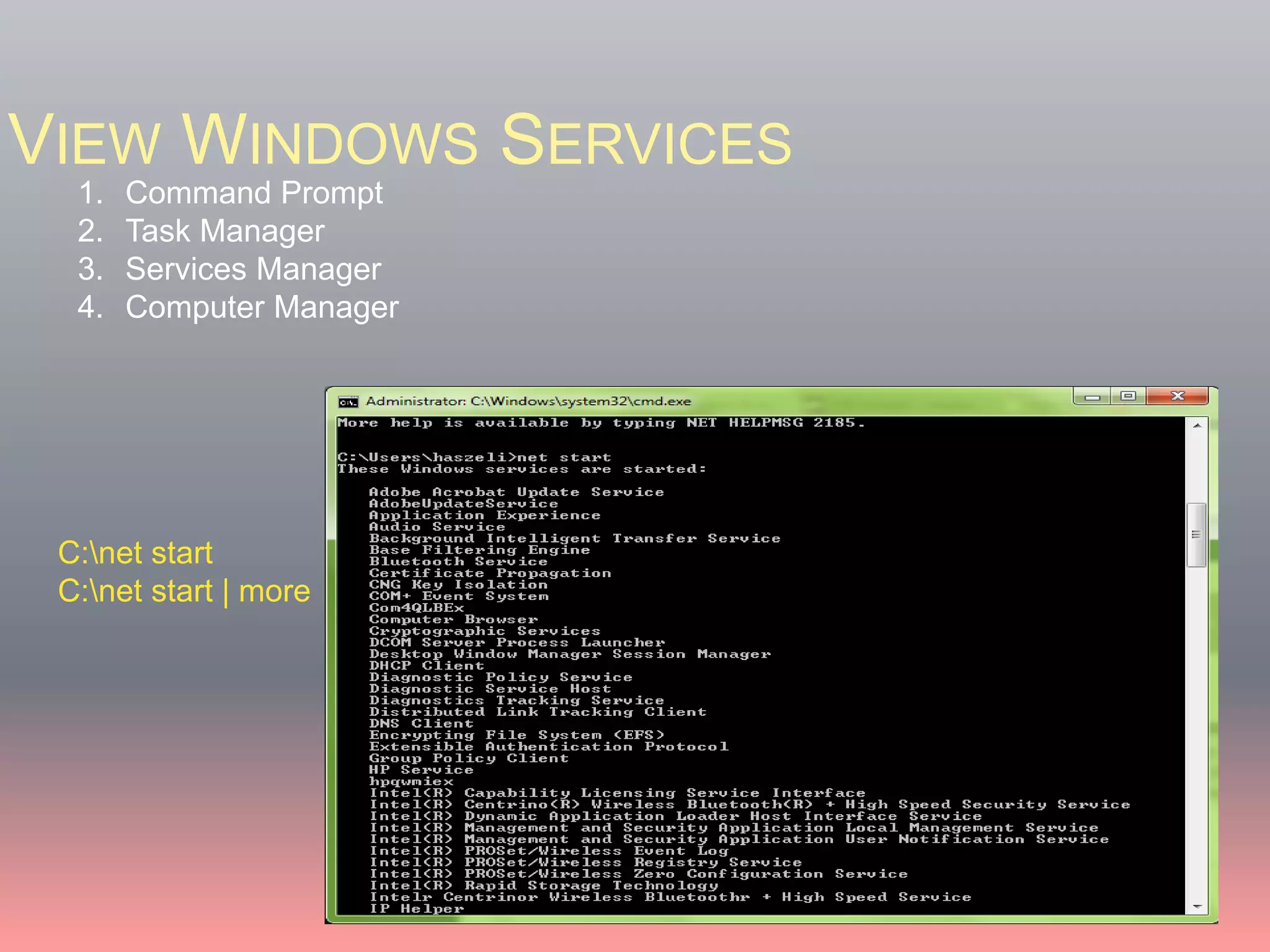This screenshot has height=952, width=1270.
Task: Click the 'AdobeUpdateService' line
Action: point(463,504)
